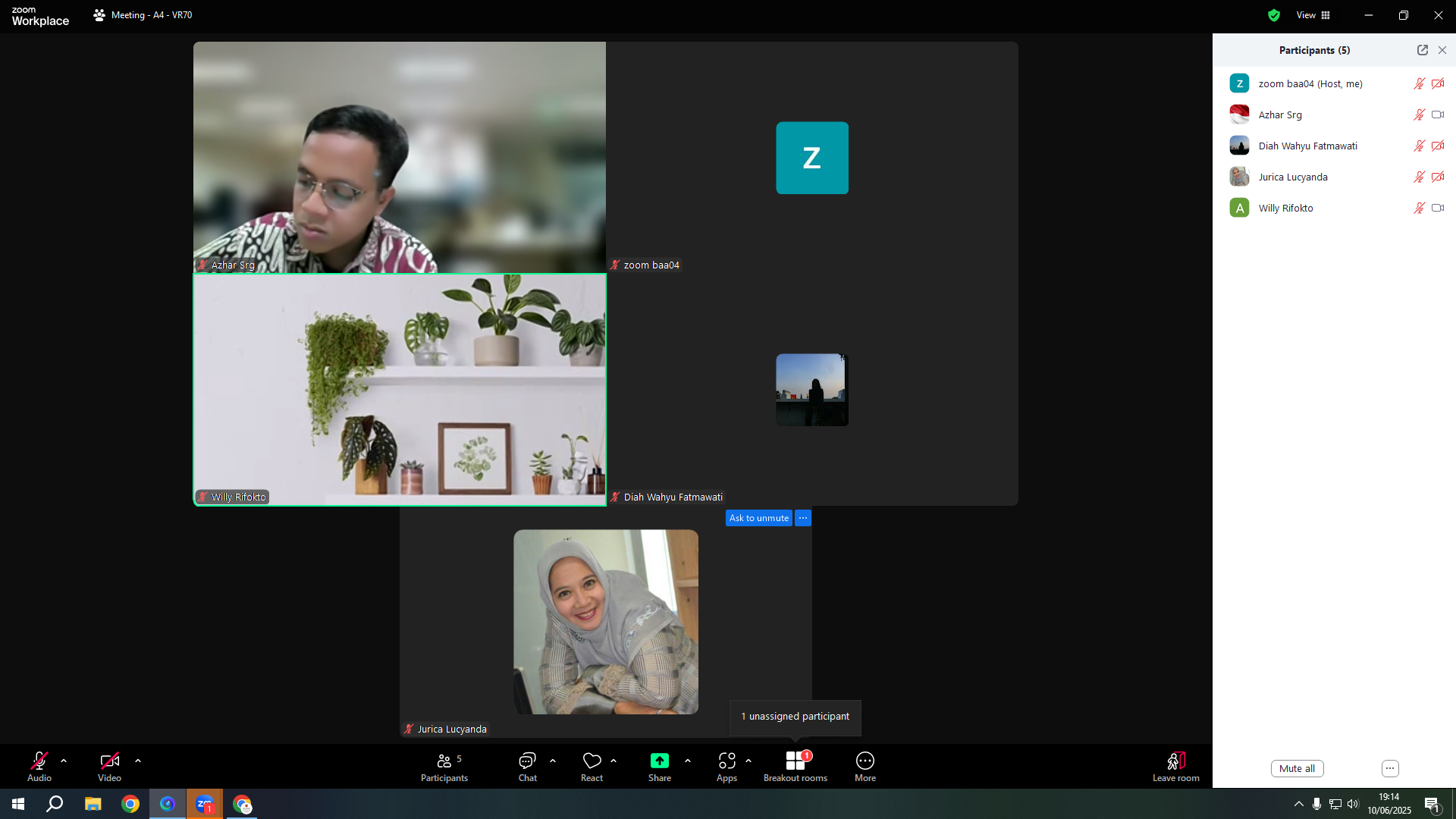The width and height of the screenshot is (1456, 819).
Task: Click the microphone icon in system tray
Action: (1317, 804)
